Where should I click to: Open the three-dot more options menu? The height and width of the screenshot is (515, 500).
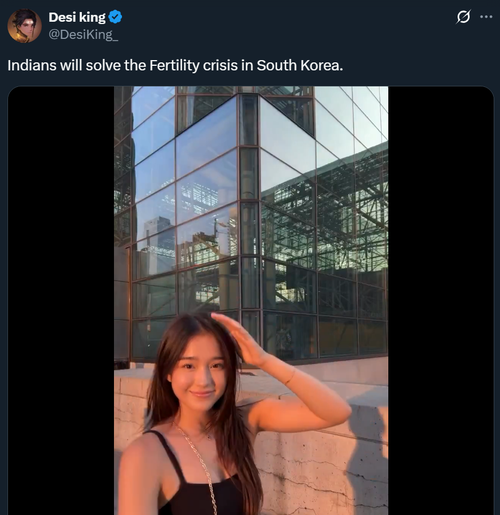[486, 17]
